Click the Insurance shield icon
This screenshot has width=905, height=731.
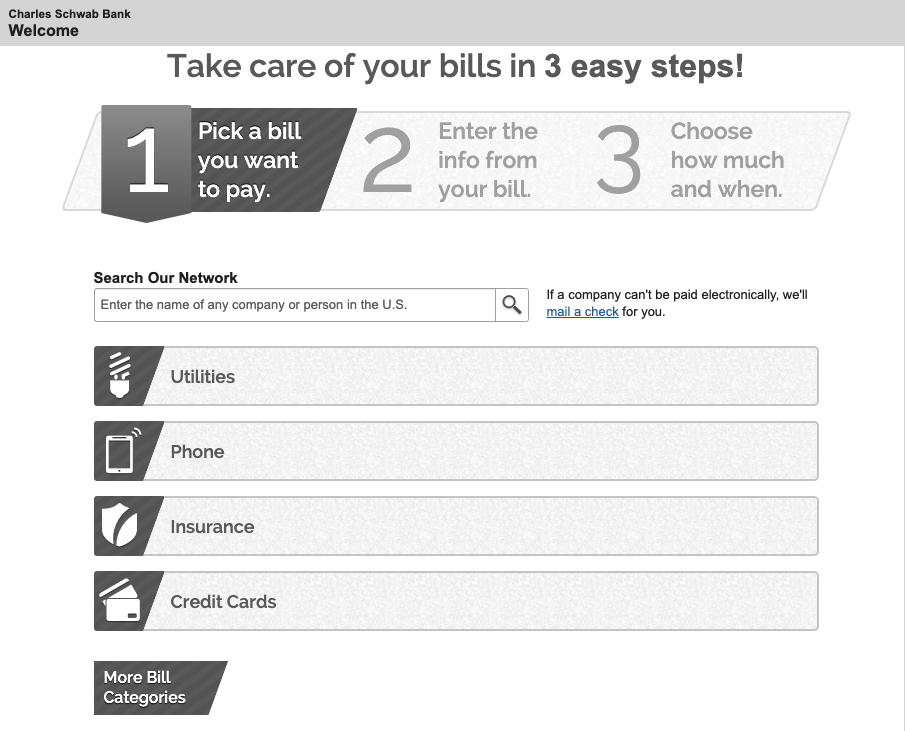coord(120,526)
